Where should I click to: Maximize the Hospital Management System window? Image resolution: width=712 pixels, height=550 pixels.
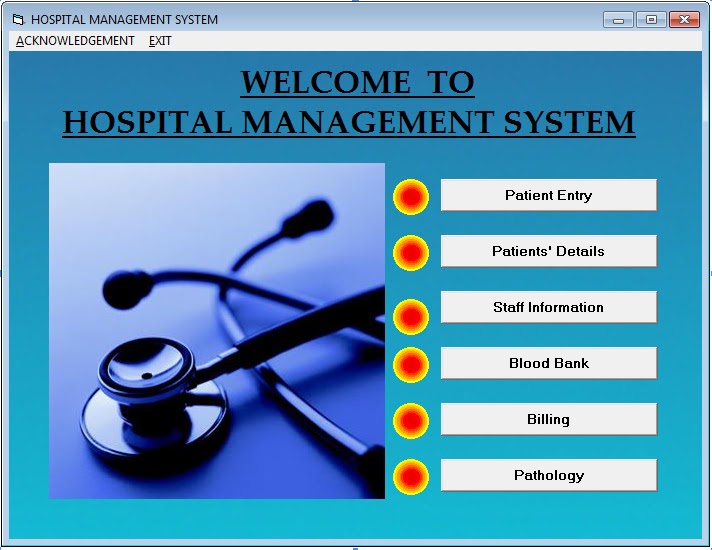point(651,20)
